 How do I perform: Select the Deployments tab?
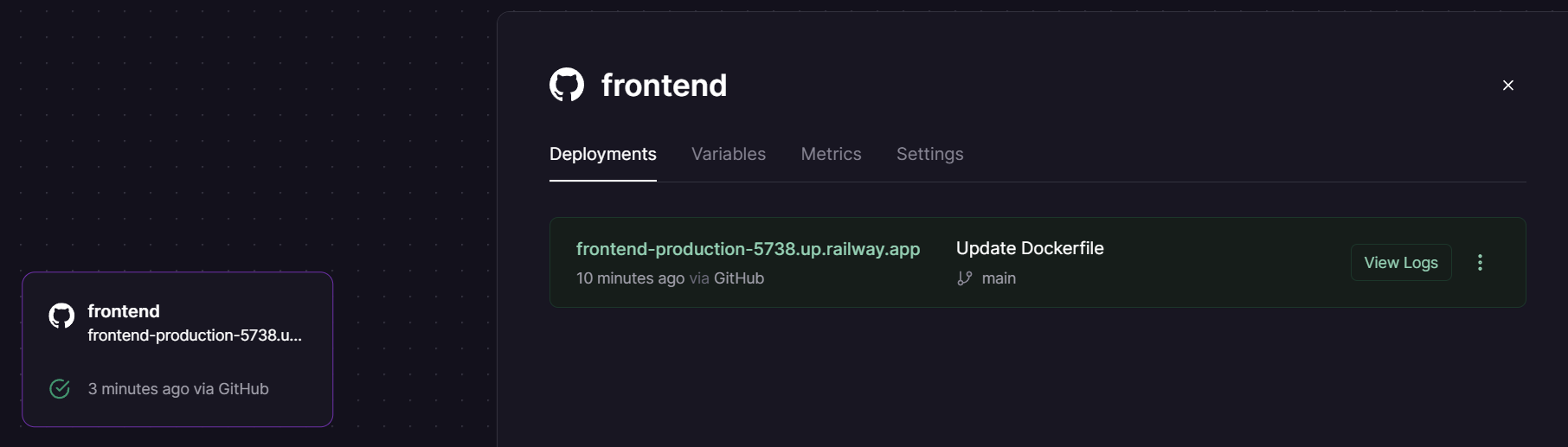coord(602,154)
